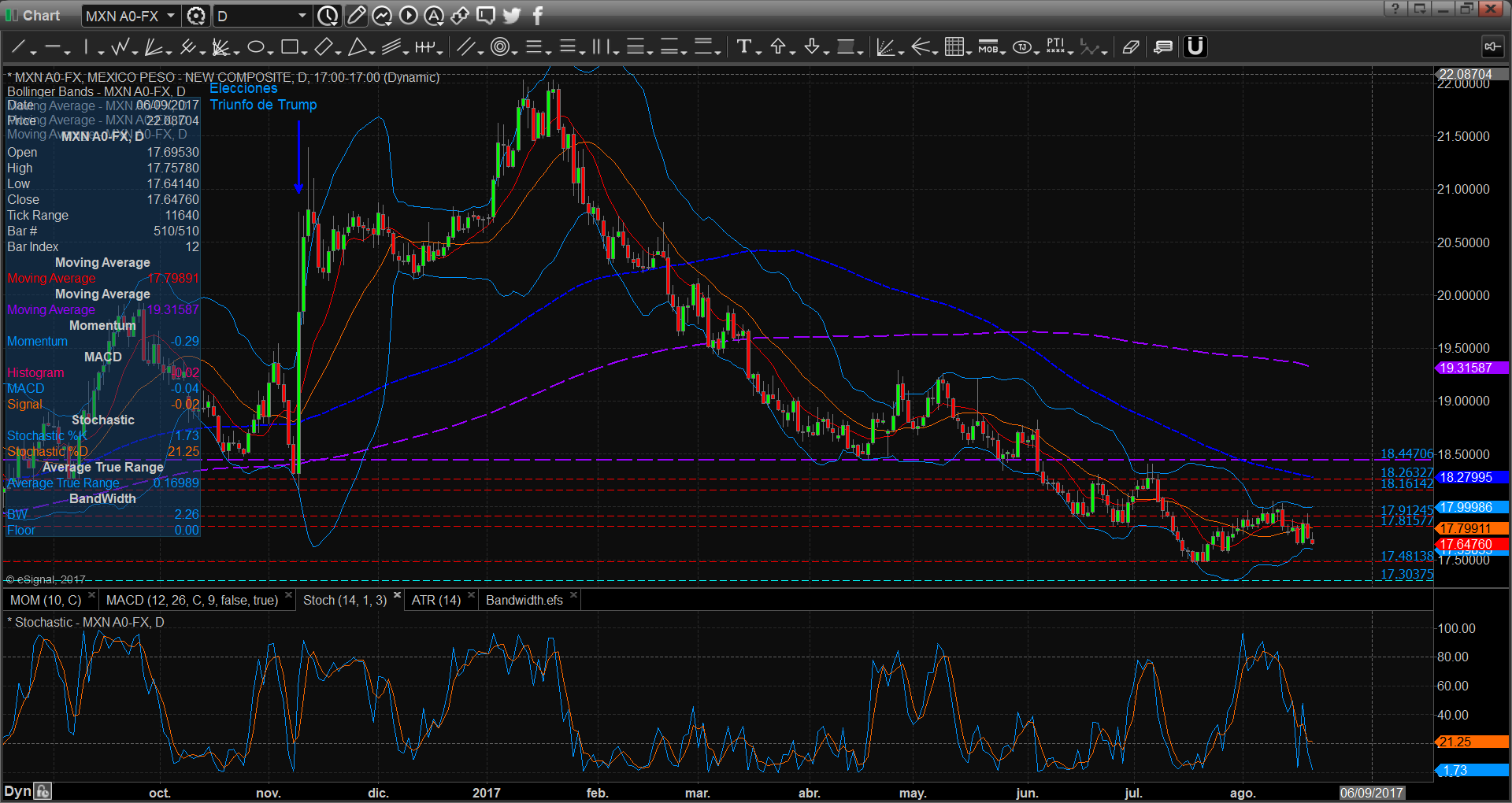Screen dimensions: 1512x803
Task: Select the rectangle drawing tool
Action: pyautogui.click(x=289, y=47)
